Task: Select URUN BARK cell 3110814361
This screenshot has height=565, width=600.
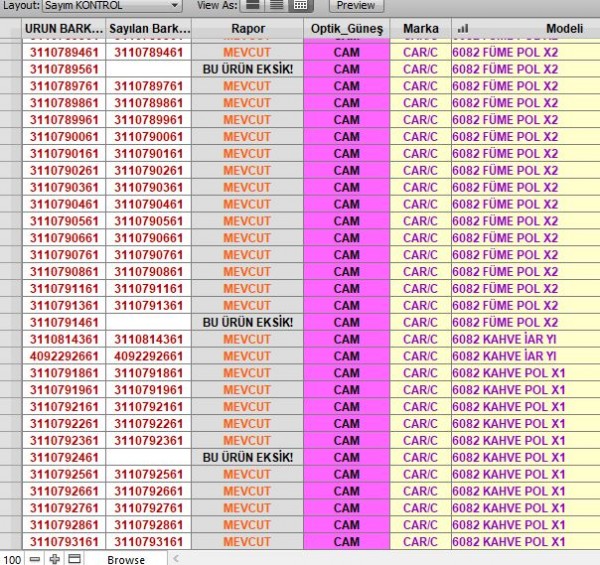Action: (64, 339)
